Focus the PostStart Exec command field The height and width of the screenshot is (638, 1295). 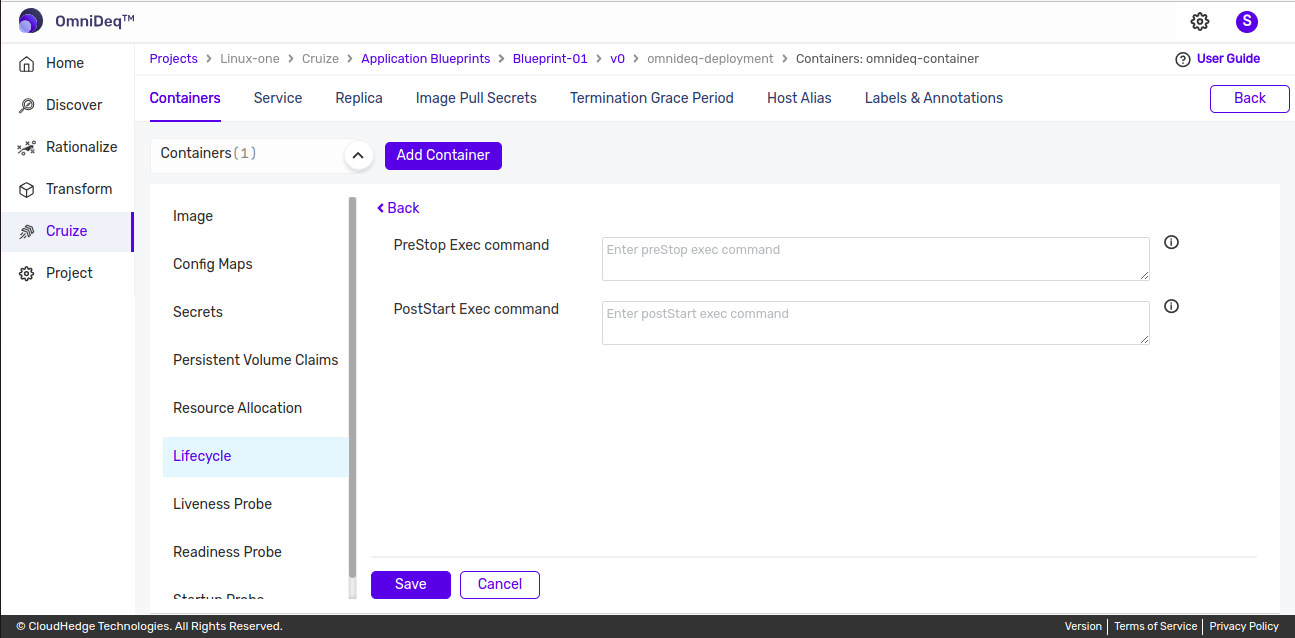point(876,323)
